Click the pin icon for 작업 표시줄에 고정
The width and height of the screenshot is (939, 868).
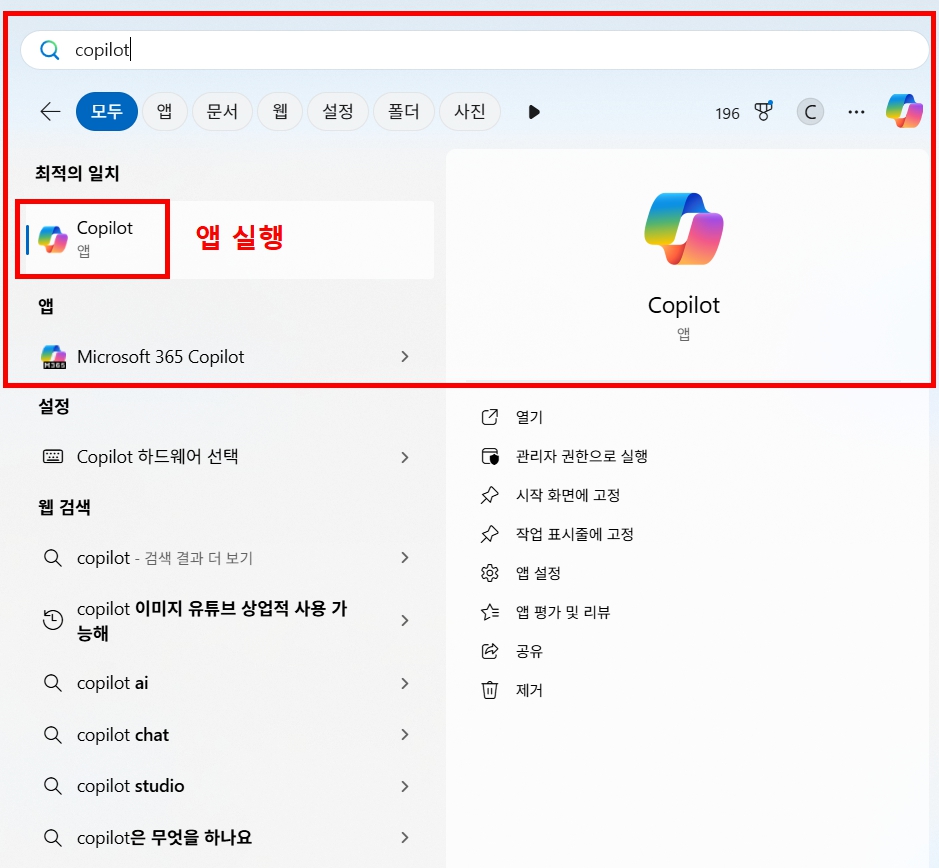490,534
